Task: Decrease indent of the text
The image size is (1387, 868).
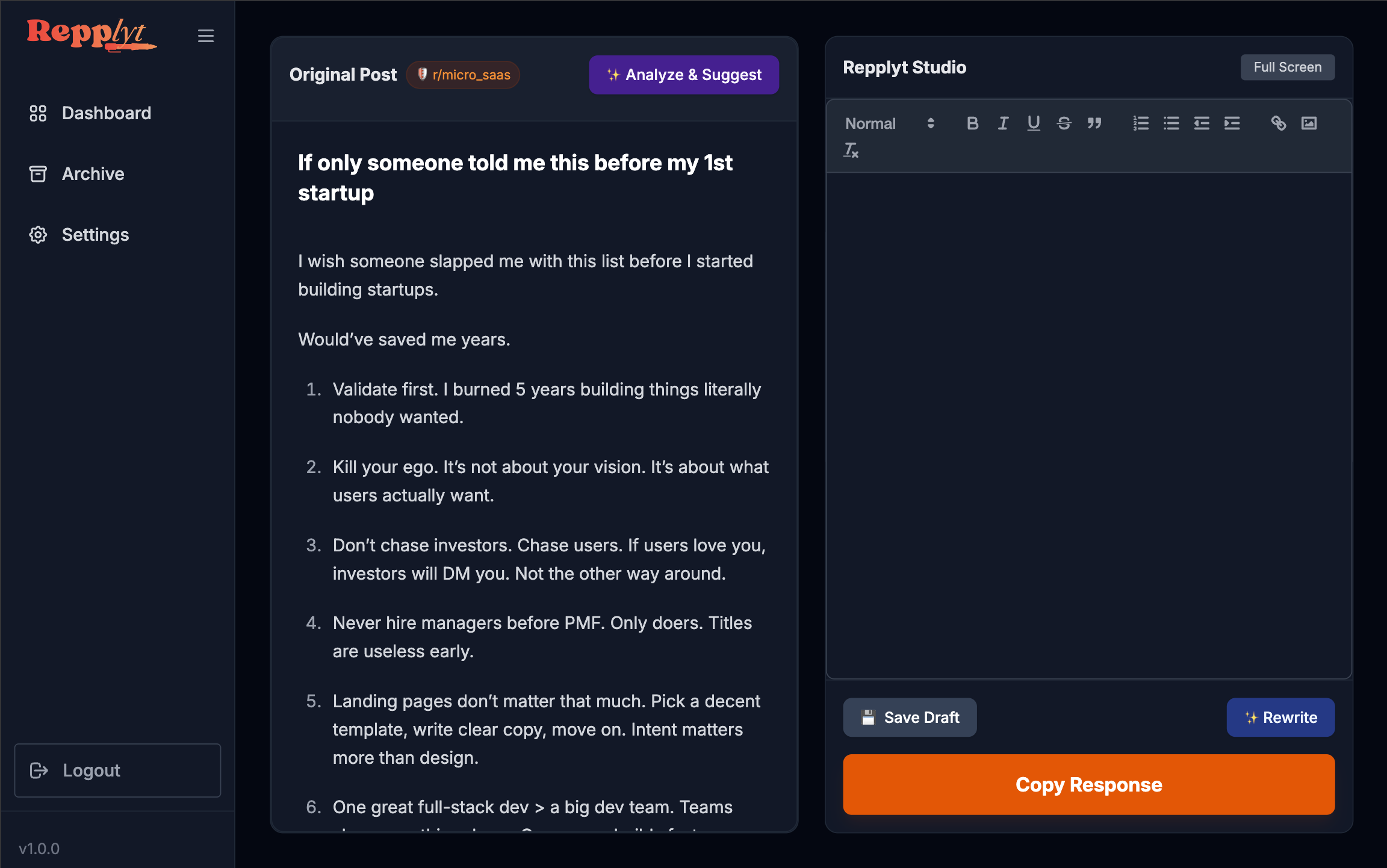Action: tap(1202, 123)
